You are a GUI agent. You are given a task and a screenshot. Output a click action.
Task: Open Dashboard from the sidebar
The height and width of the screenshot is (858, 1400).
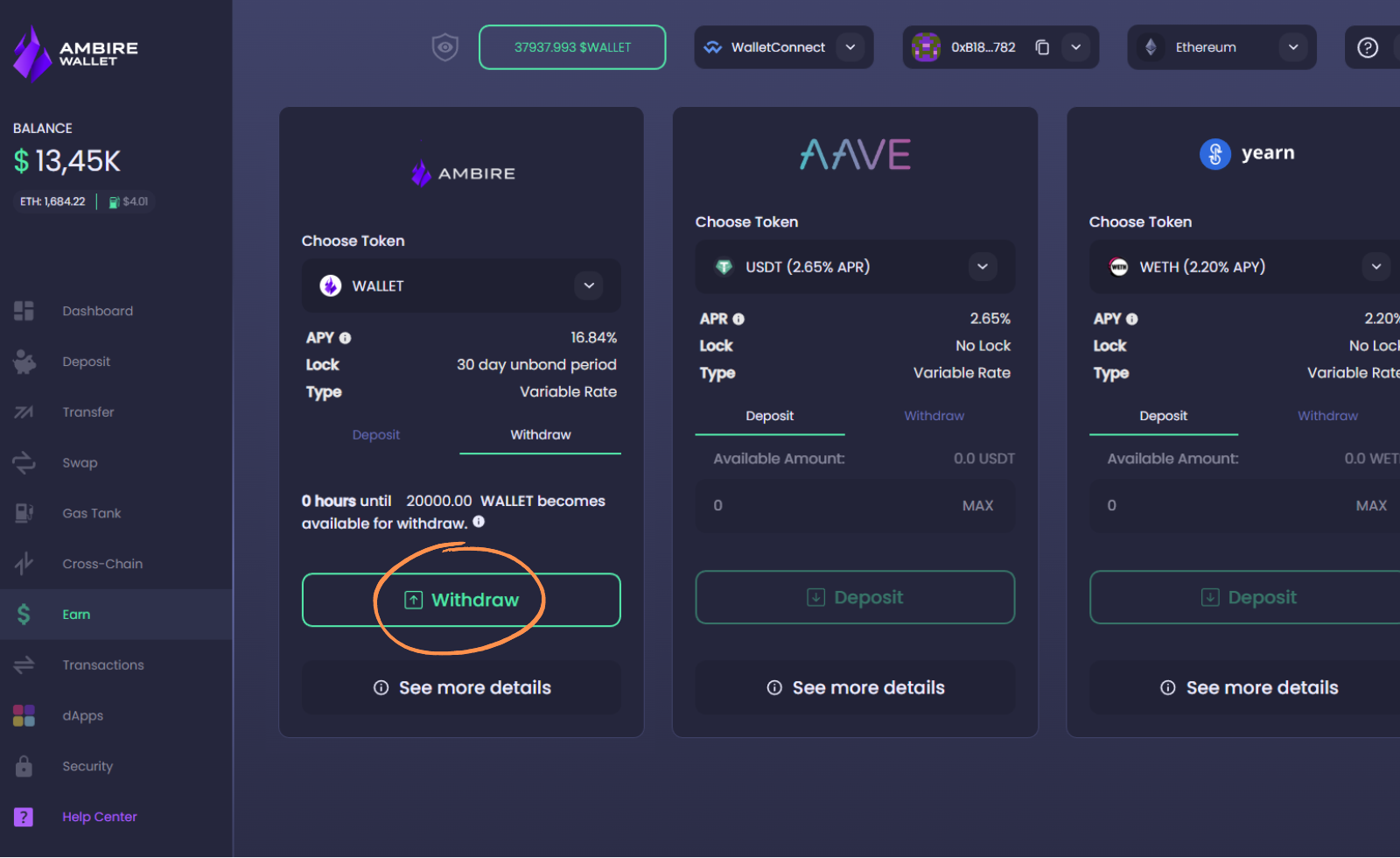[x=97, y=311]
